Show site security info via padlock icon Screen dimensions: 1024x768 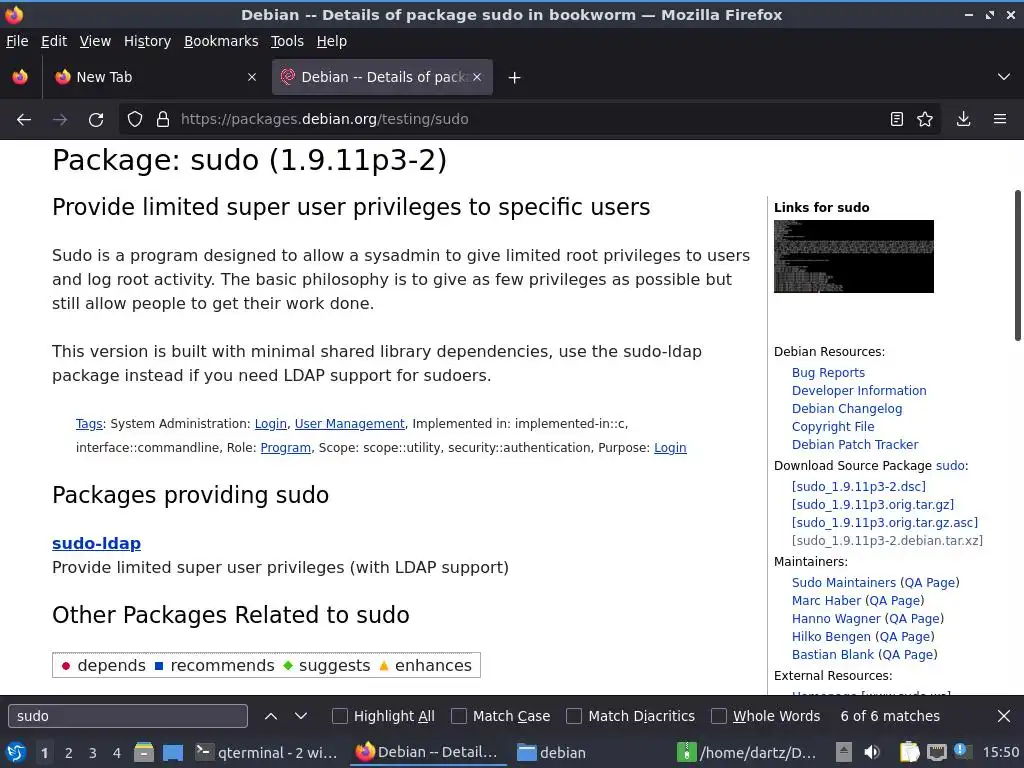coord(163,120)
